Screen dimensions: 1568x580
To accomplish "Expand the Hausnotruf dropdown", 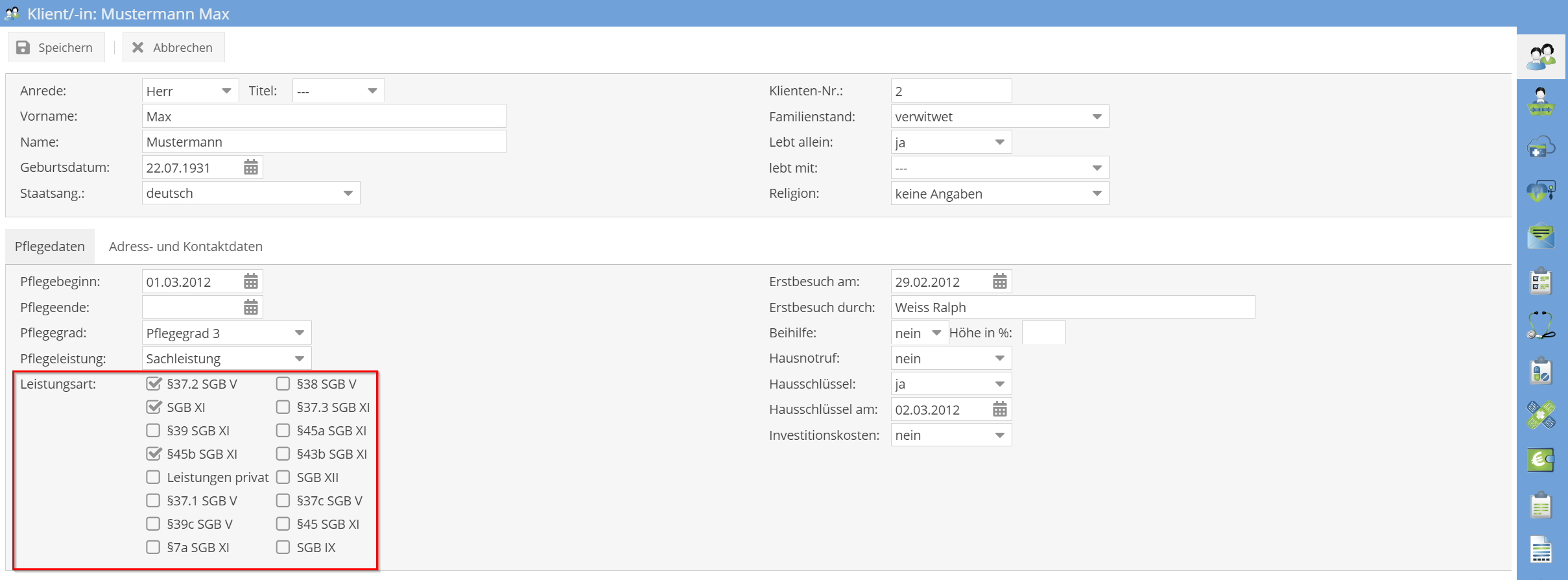I will click(951, 359).
